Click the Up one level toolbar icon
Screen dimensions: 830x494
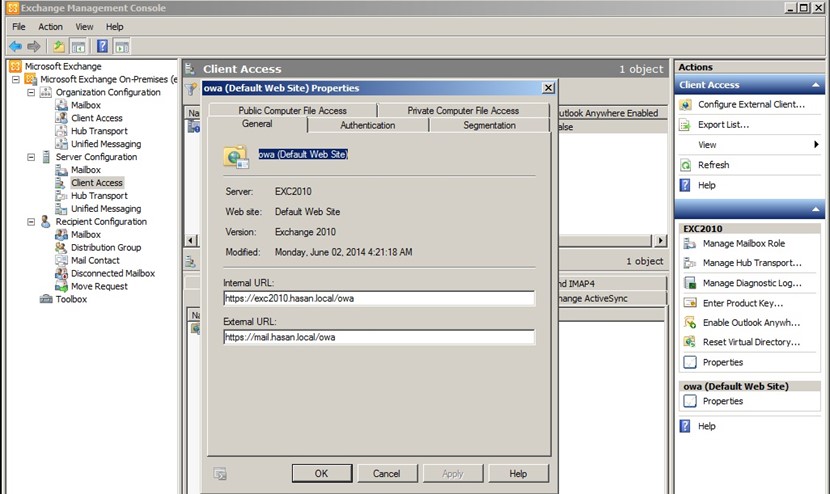click(x=58, y=47)
